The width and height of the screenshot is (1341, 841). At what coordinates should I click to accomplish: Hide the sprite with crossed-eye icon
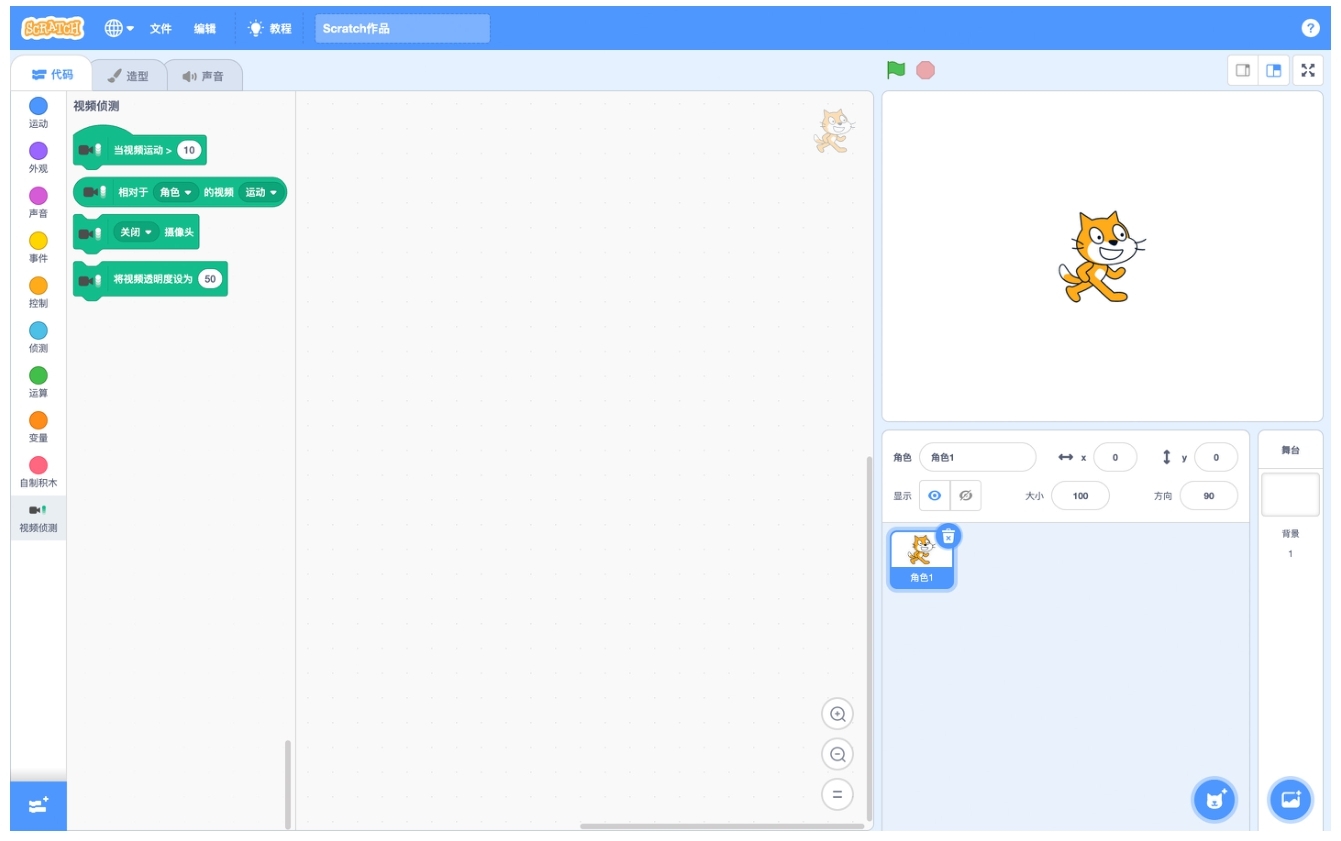pos(965,496)
